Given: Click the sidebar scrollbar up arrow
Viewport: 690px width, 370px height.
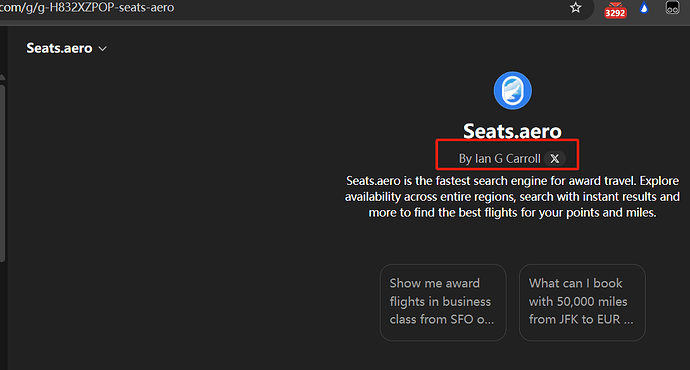Looking at the screenshot, I should click(x=2, y=77).
